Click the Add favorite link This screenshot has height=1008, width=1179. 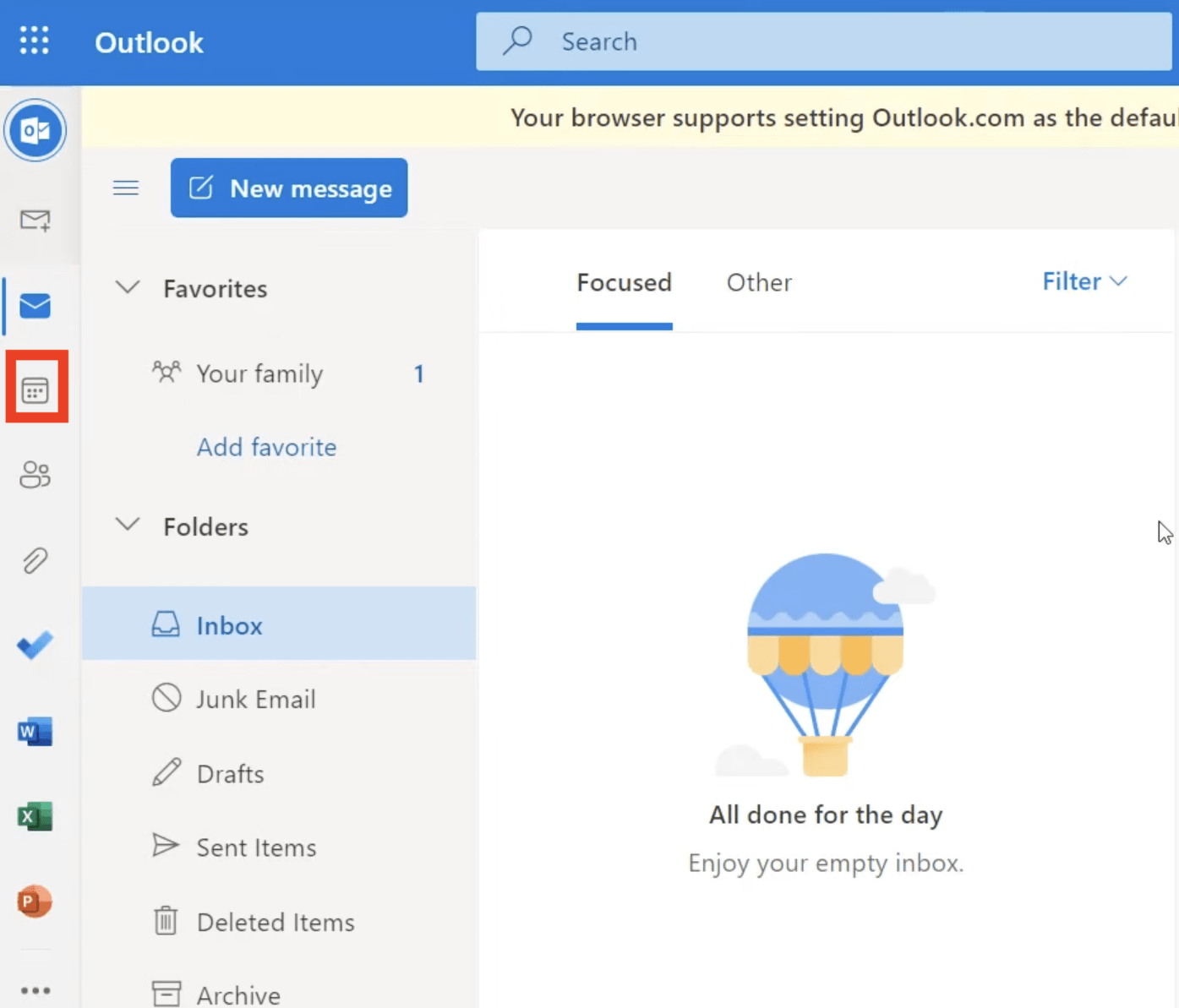[x=266, y=446]
